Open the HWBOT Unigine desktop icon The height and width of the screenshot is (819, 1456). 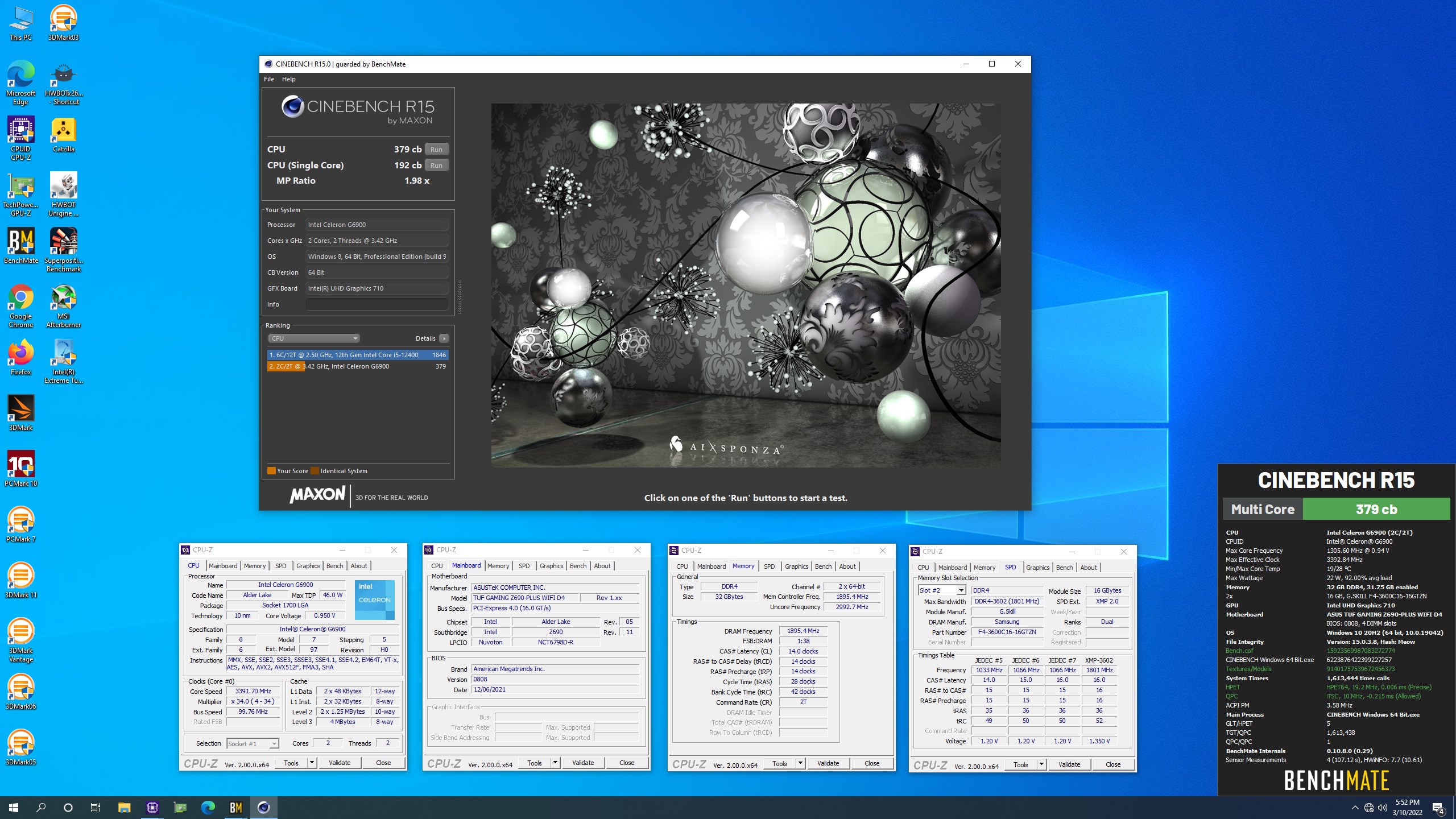[x=63, y=195]
